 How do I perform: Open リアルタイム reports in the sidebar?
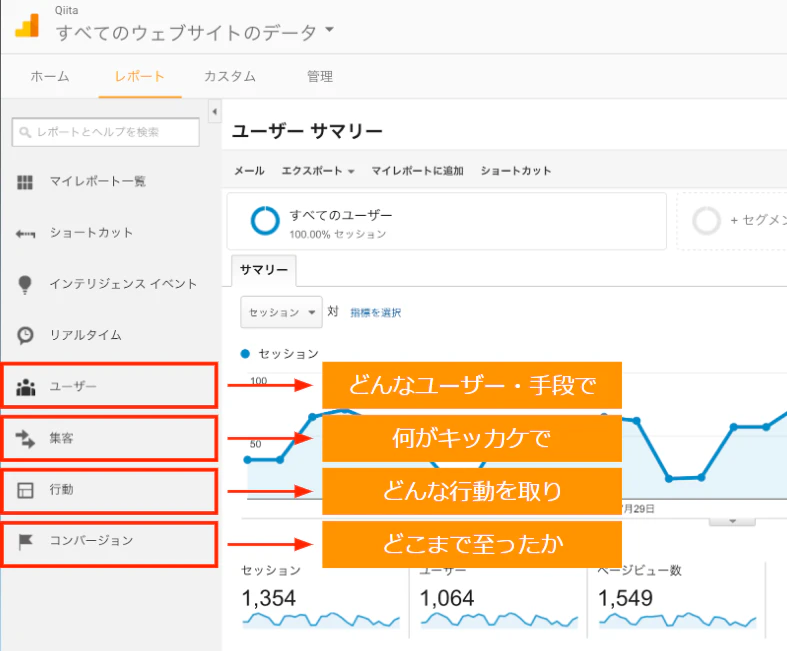pos(85,335)
